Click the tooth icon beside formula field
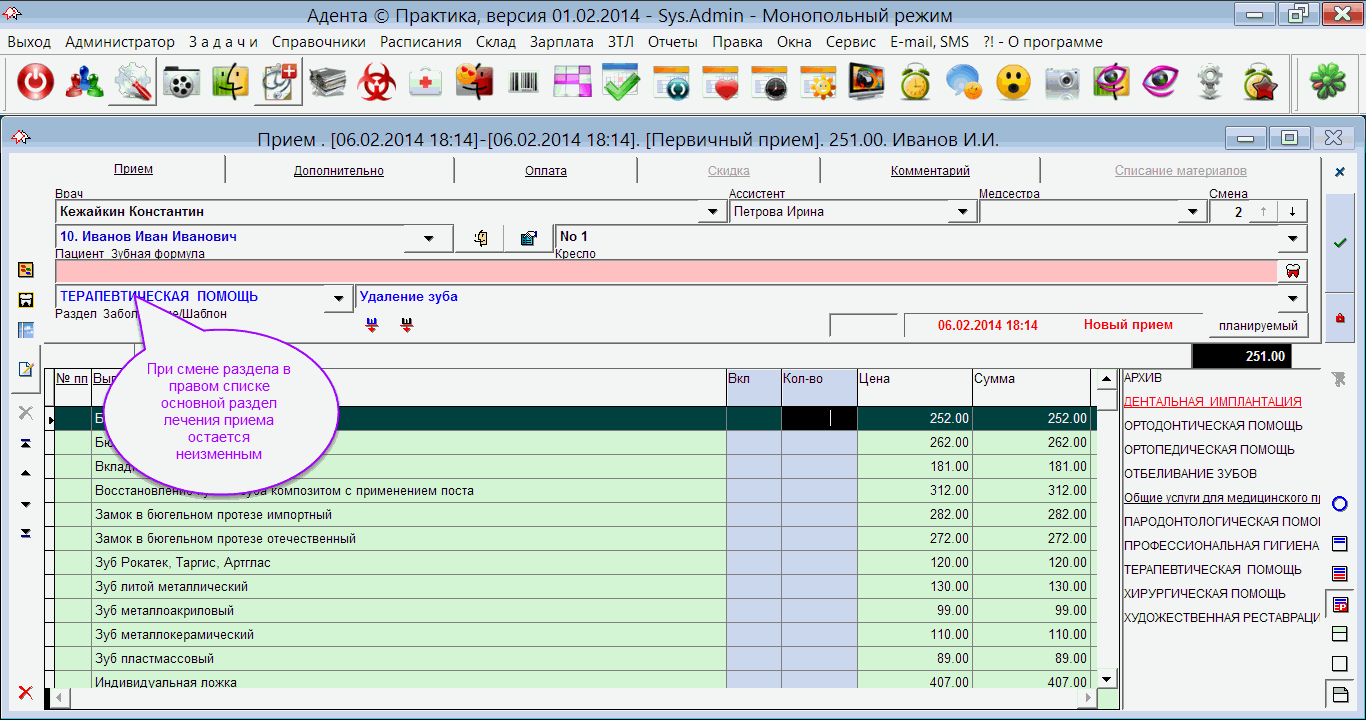 click(1293, 271)
